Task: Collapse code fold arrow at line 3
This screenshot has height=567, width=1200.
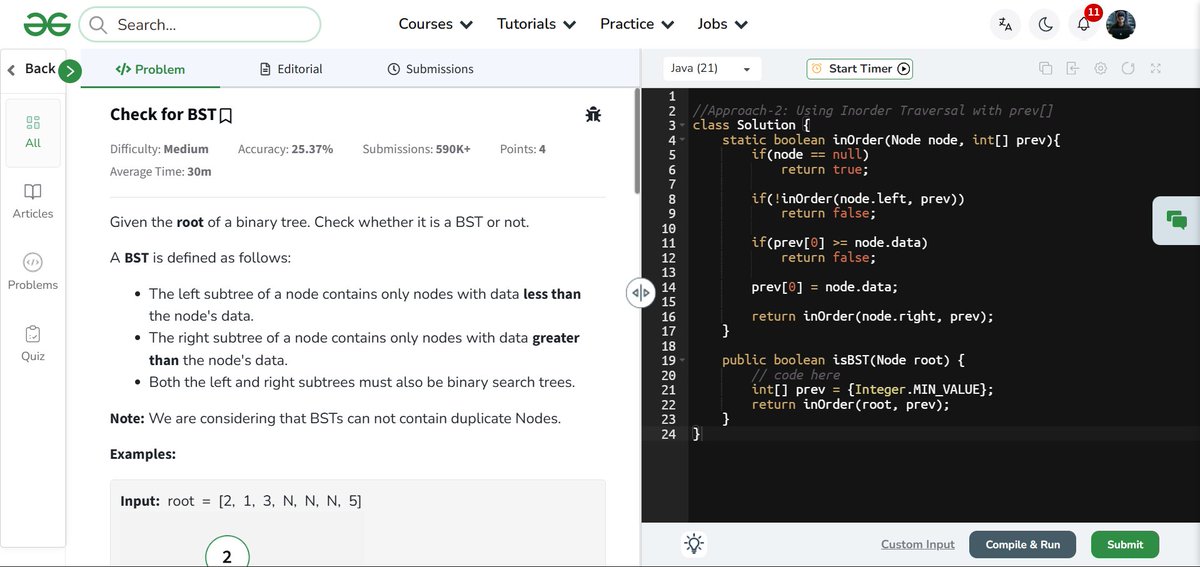Action: pyautogui.click(x=683, y=126)
